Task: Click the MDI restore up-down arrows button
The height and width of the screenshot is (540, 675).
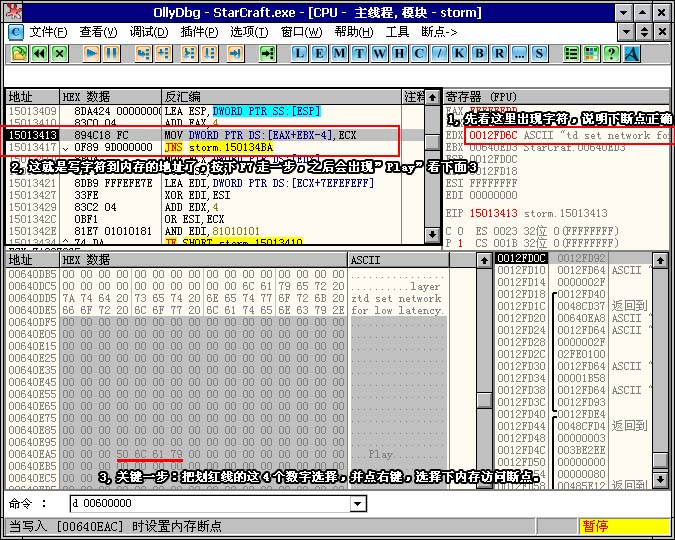Action: pos(644,32)
